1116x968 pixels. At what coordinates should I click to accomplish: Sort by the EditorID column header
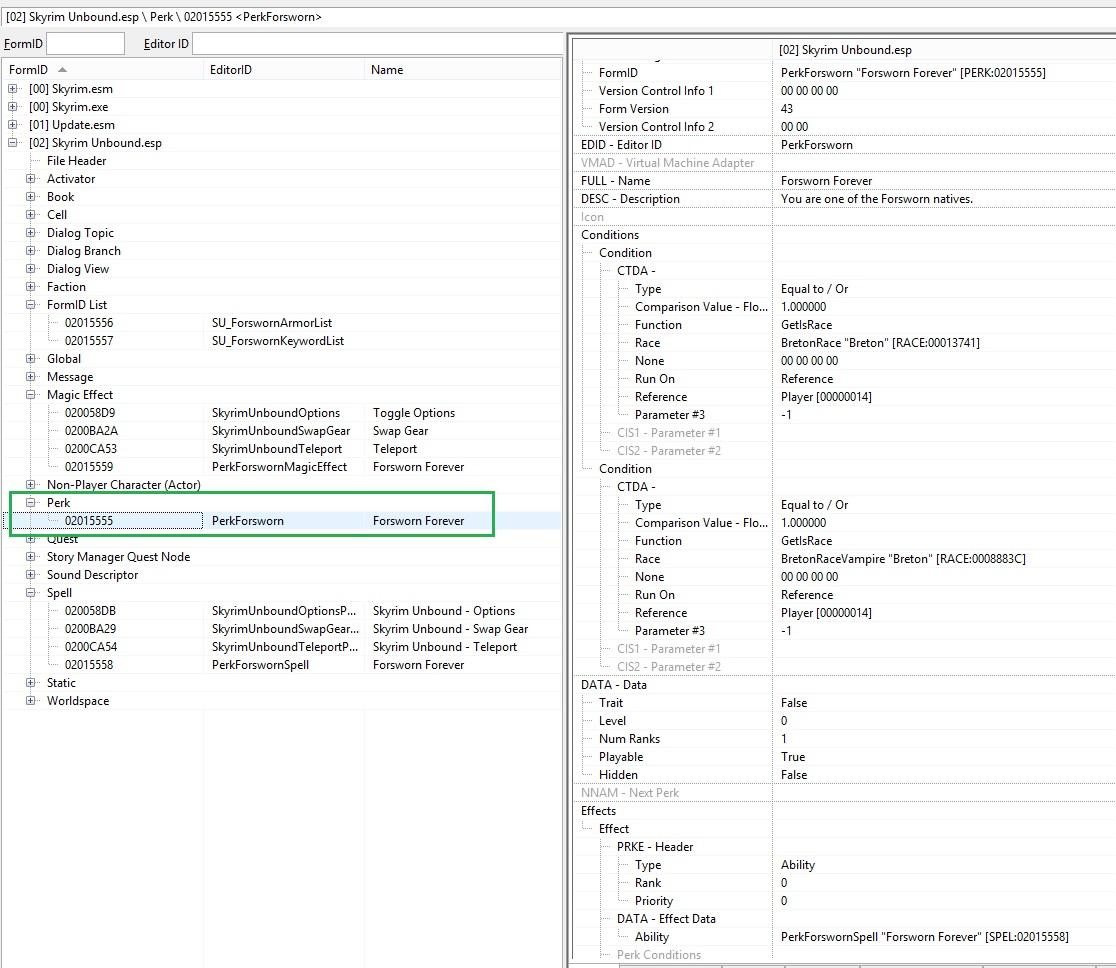tap(284, 70)
